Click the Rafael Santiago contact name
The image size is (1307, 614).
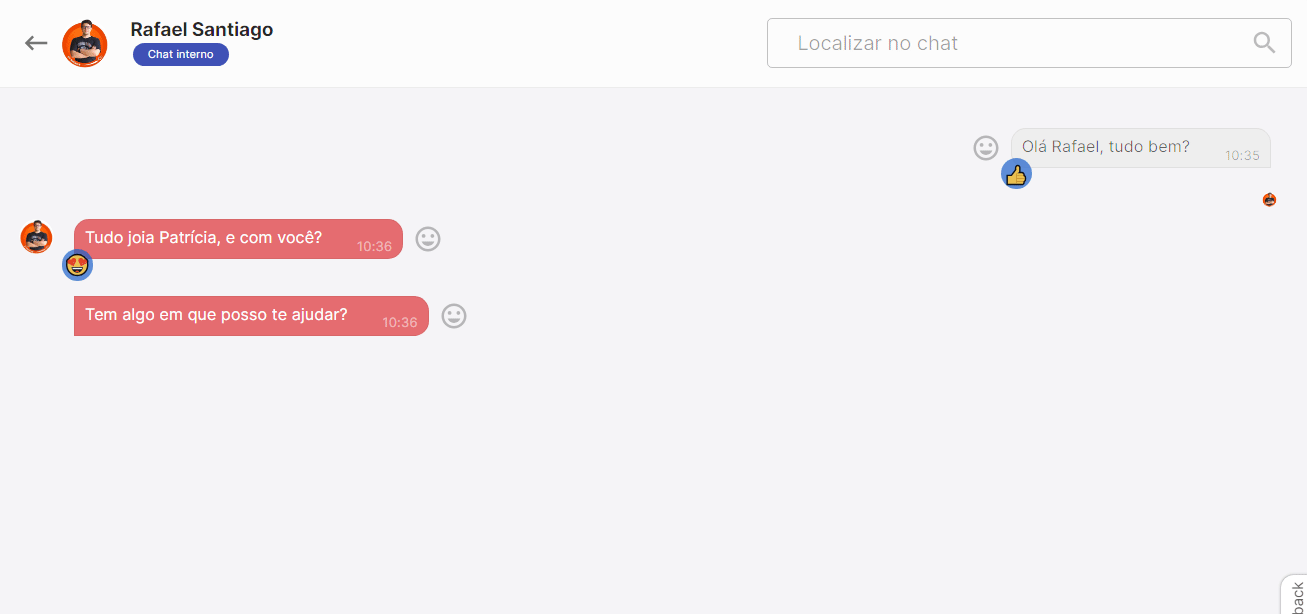(202, 29)
